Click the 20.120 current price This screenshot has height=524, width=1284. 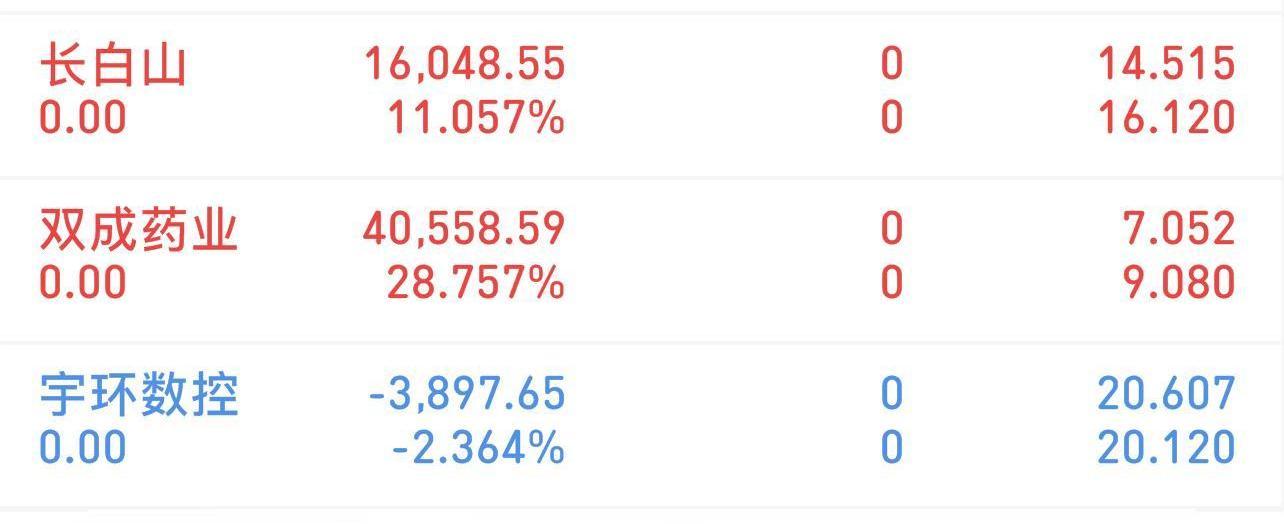pos(1167,446)
